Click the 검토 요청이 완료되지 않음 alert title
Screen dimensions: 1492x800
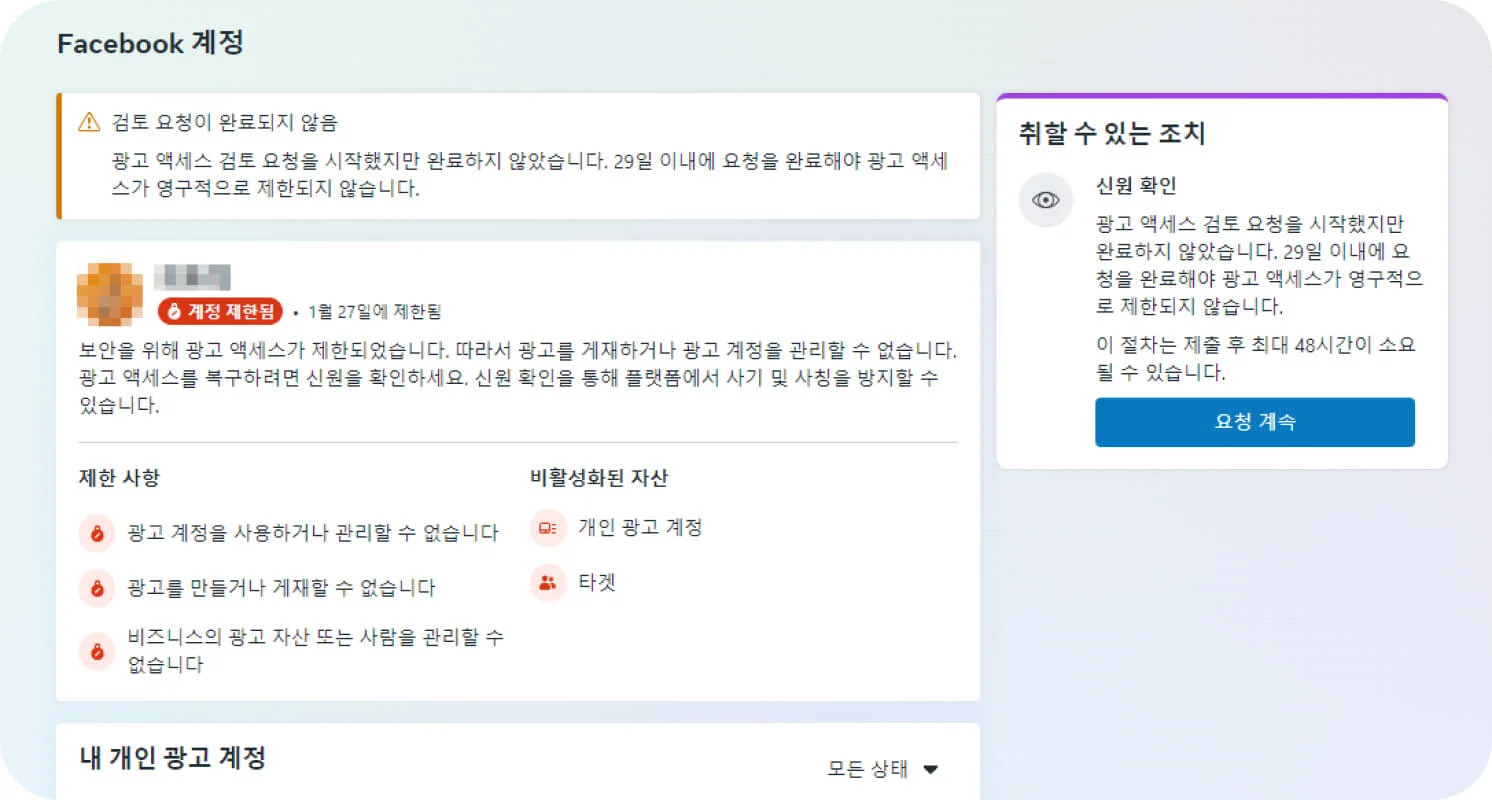[x=225, y=123]
